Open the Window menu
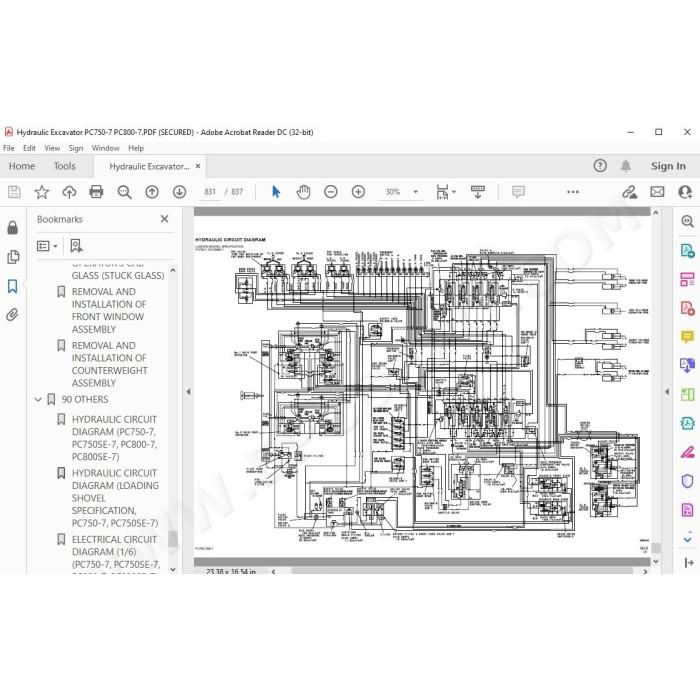Image resolution: width=700 pixels, height=700 pixels. point(106,148)
